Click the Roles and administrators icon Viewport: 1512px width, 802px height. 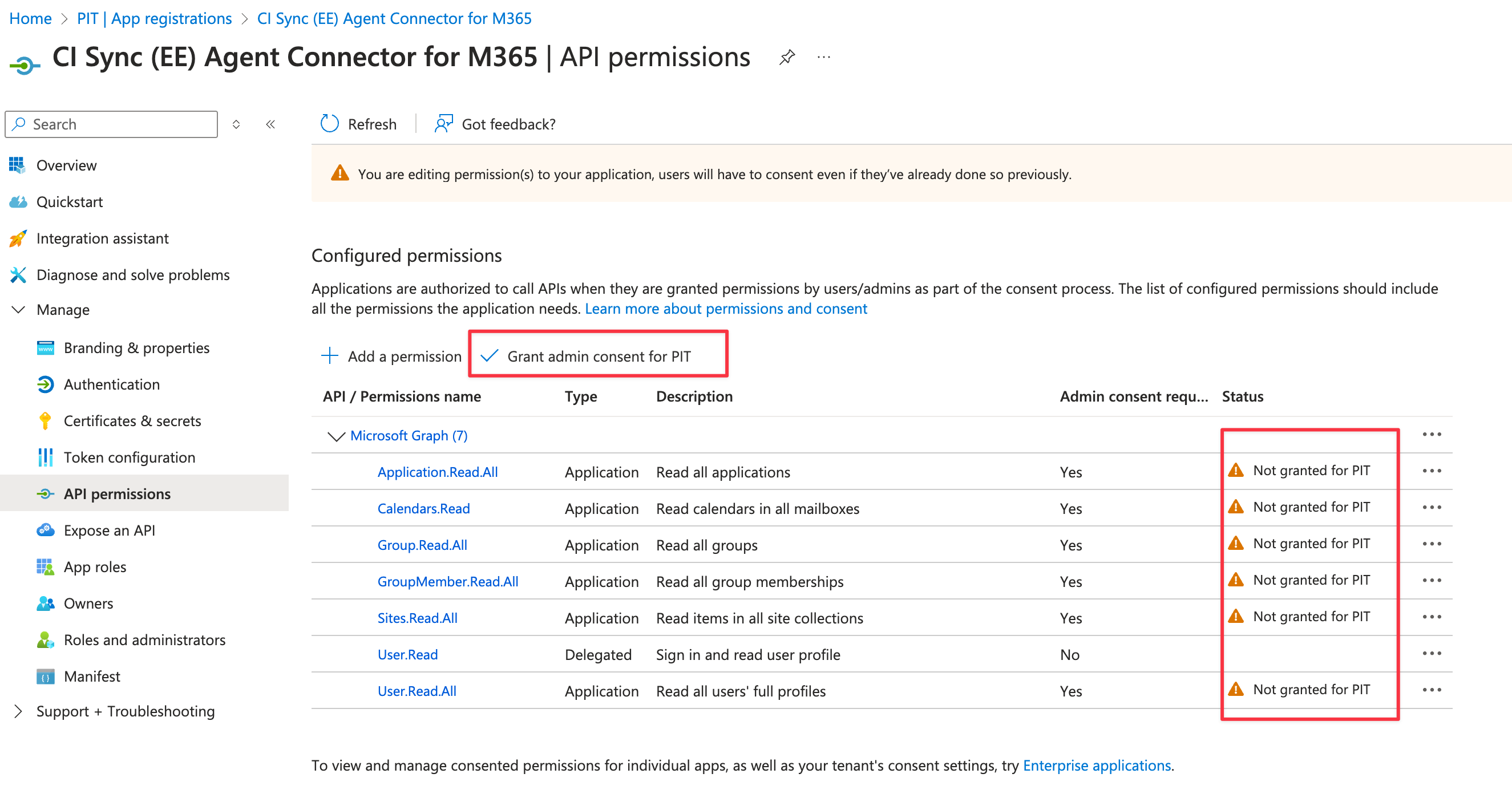(x=45, y=639)
